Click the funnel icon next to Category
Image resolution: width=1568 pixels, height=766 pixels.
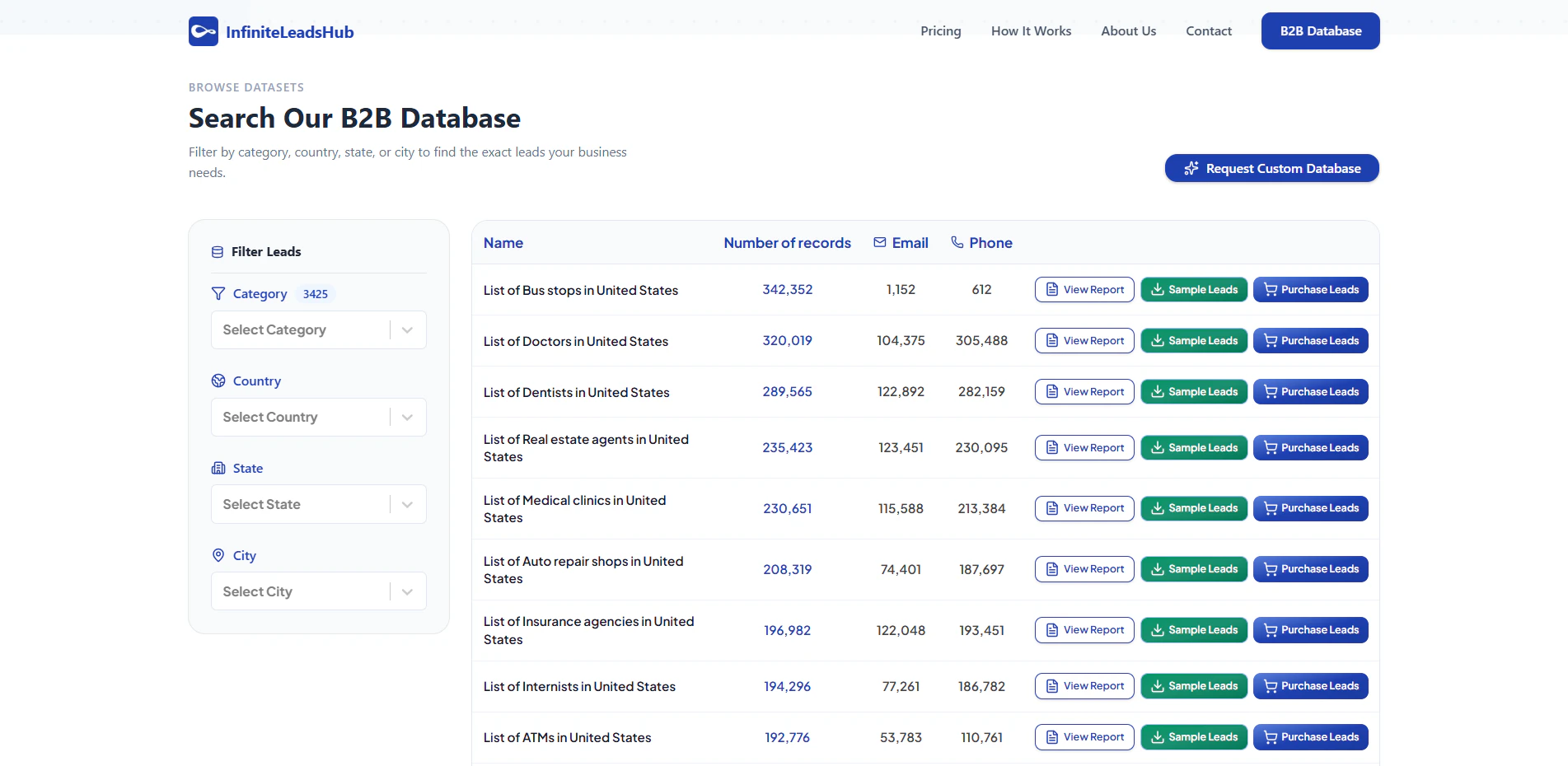(x=218, y=294)
